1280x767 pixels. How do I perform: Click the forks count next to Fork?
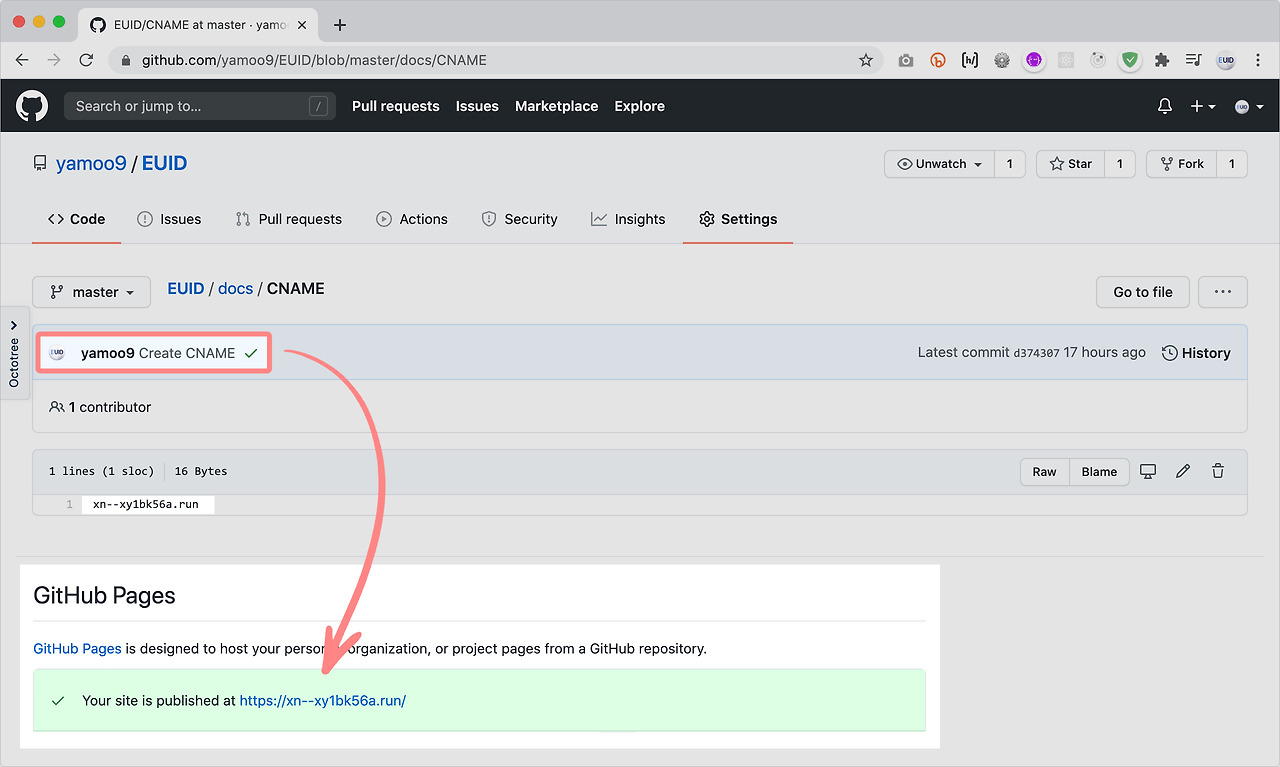[x=1232, y=164]
